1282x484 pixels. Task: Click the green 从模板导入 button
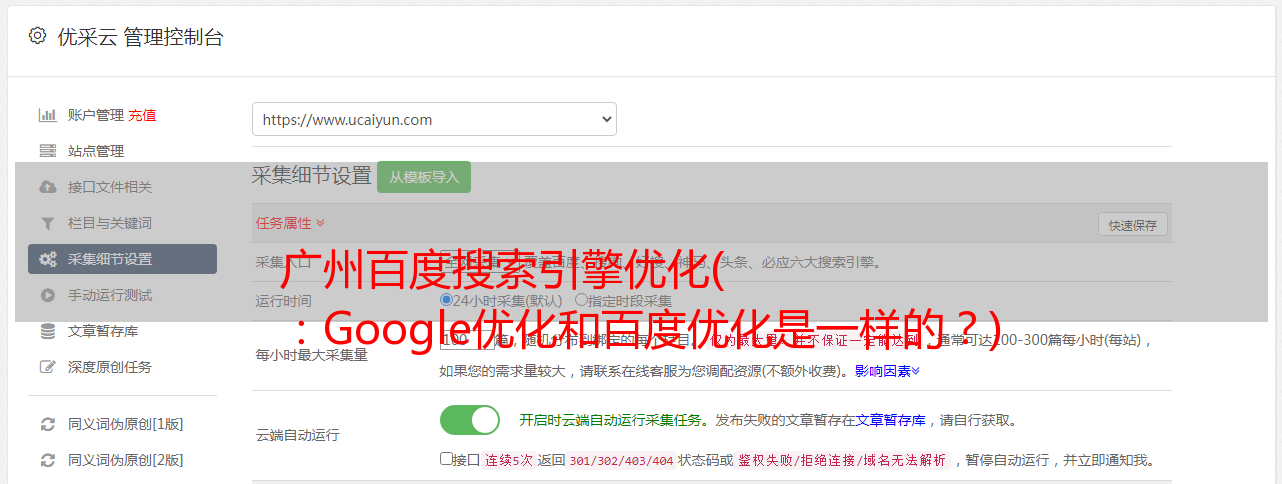424,177
